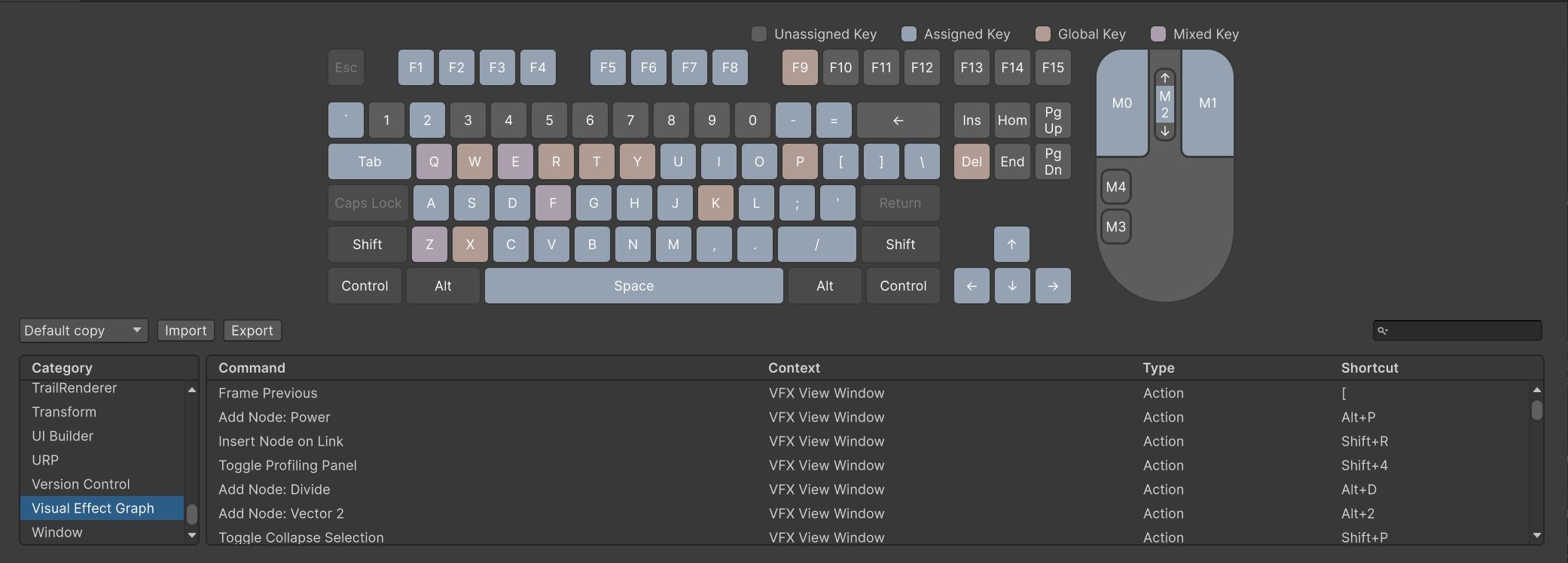Click the M2 scroll wheel button
1568x563 pixels.
pos(1164,105)
